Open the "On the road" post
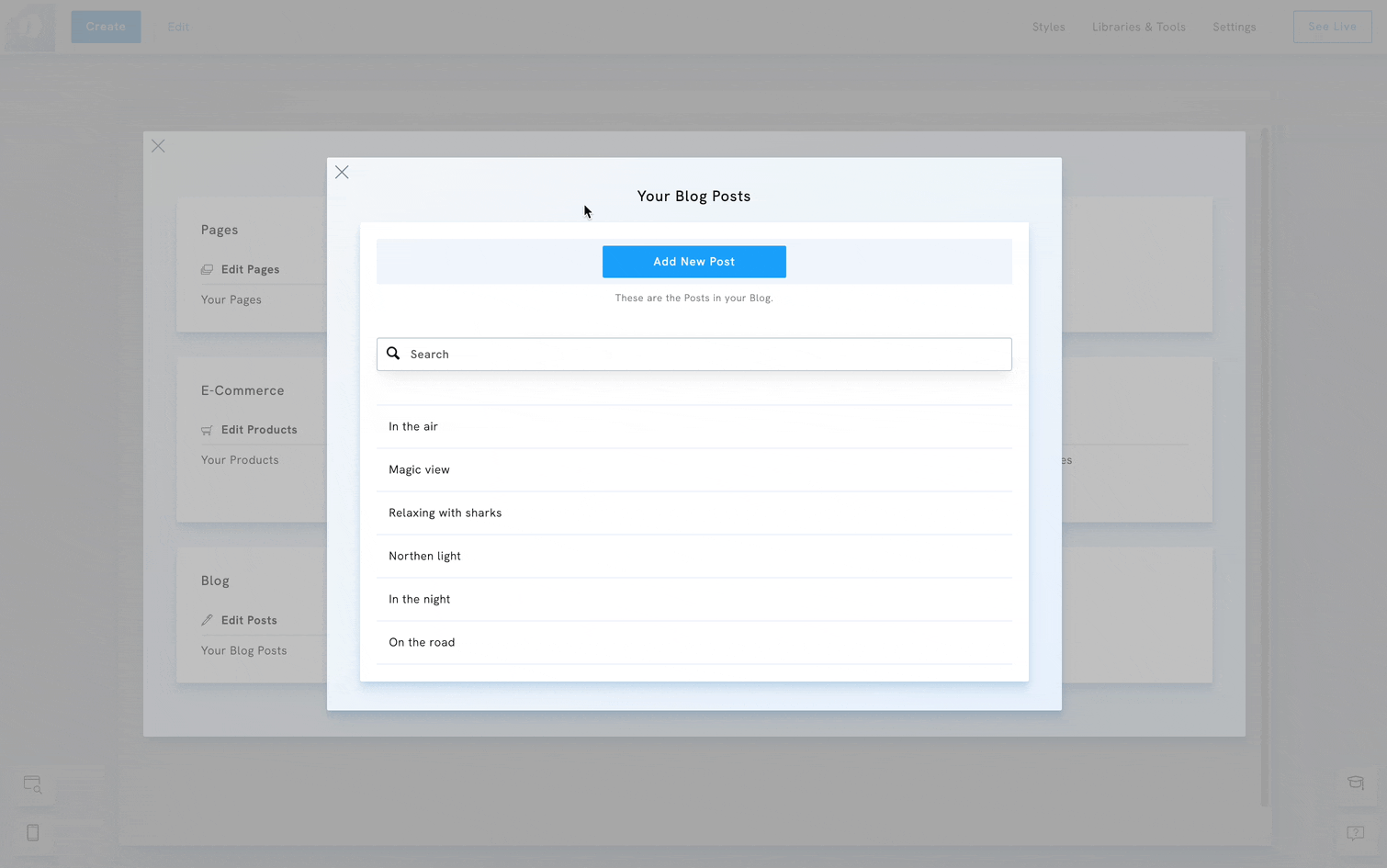Image resolution: width=1387 pixels, height=868 pixels. [x=422, y=643]
